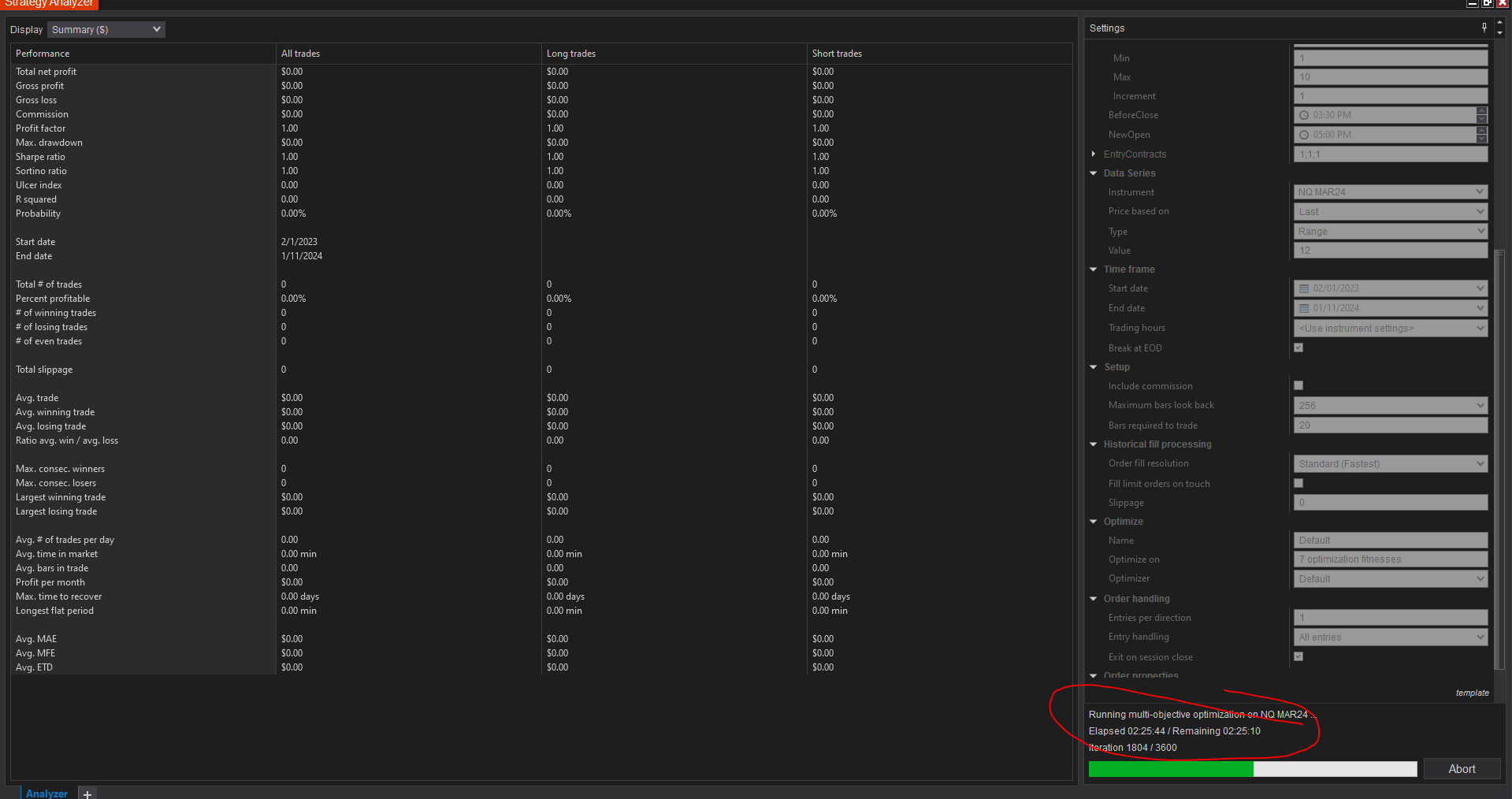Click the 1/11/2024 end date value
The image size is (1512, 799).
[302, 256]
